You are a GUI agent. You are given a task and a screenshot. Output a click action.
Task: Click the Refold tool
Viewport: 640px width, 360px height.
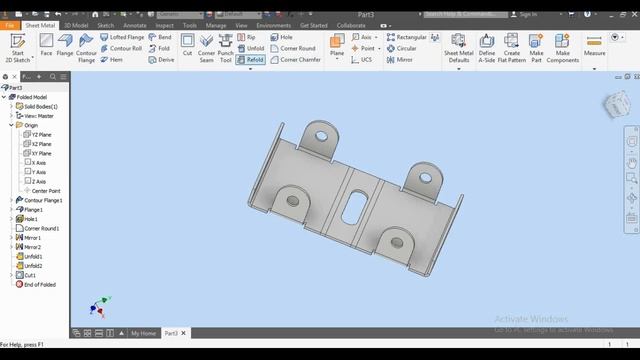[251, 60]
